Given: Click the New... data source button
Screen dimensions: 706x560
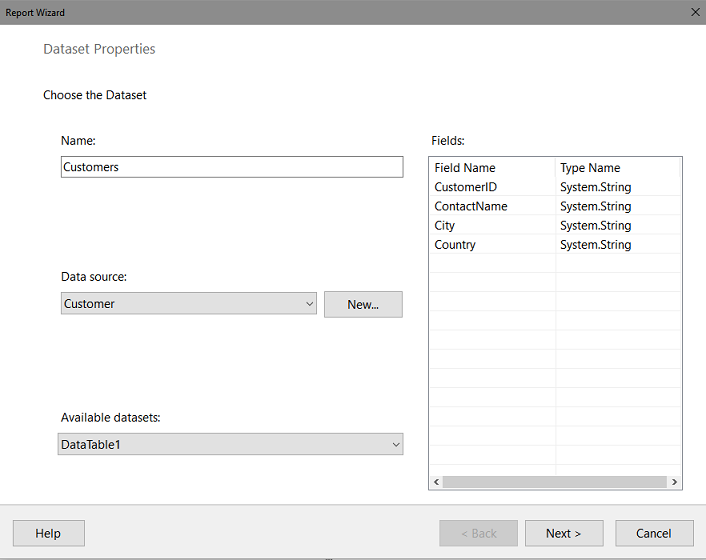Looking at the screenshot, I should 363,304.
